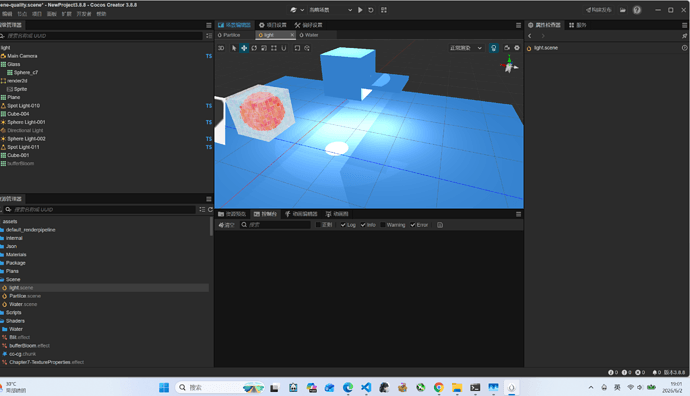The width and height of the screenshot is (690, 396).
Task: Toggle the 3D view mode button
Action: (x=221, y=48)
